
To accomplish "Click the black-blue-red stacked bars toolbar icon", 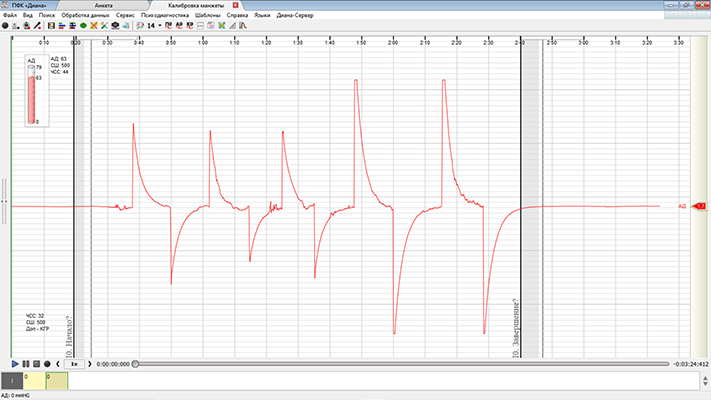I will pyautogui.click(x=73, y=26).
